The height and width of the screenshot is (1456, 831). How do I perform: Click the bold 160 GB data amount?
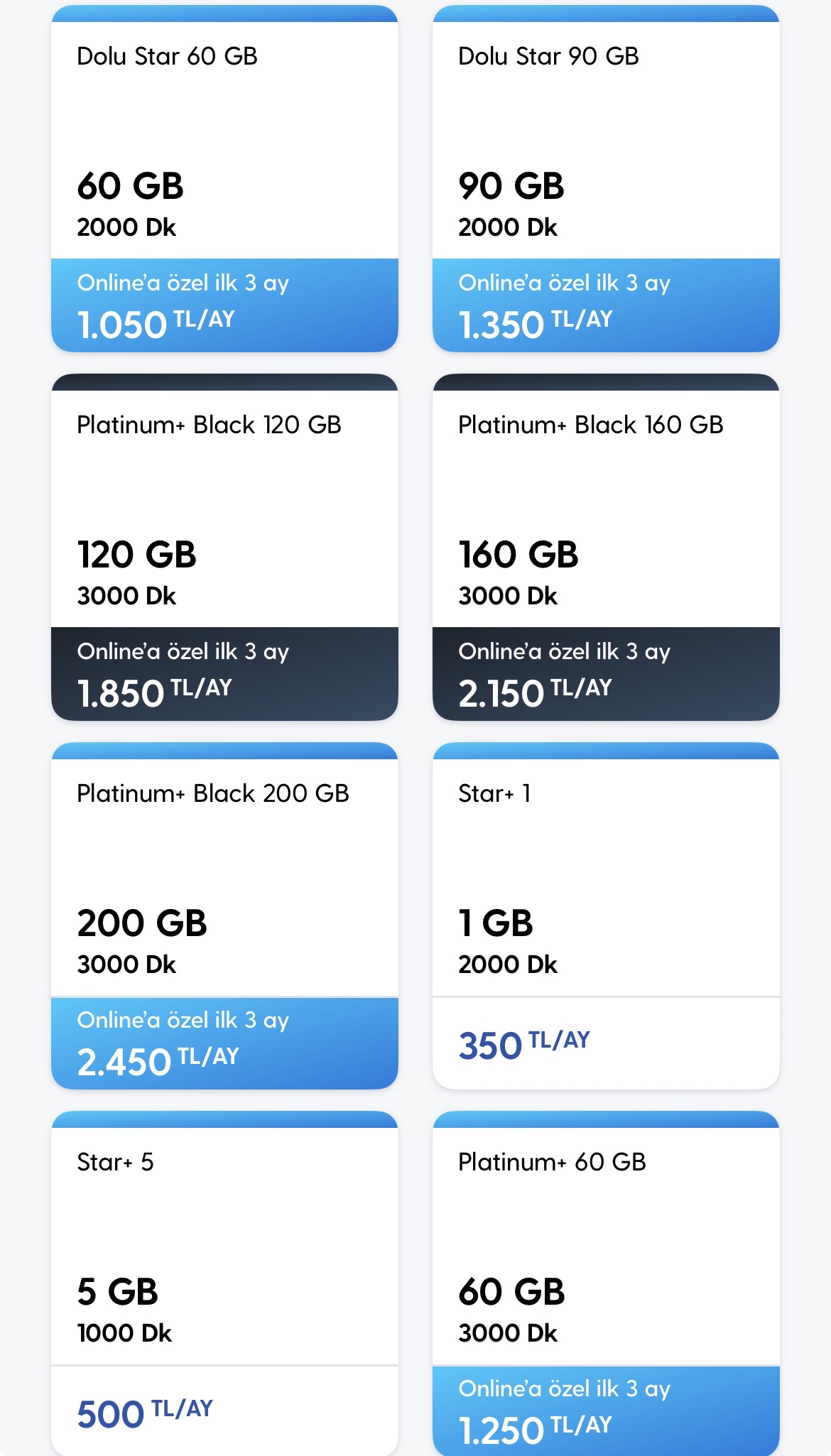tap(518, 555)
